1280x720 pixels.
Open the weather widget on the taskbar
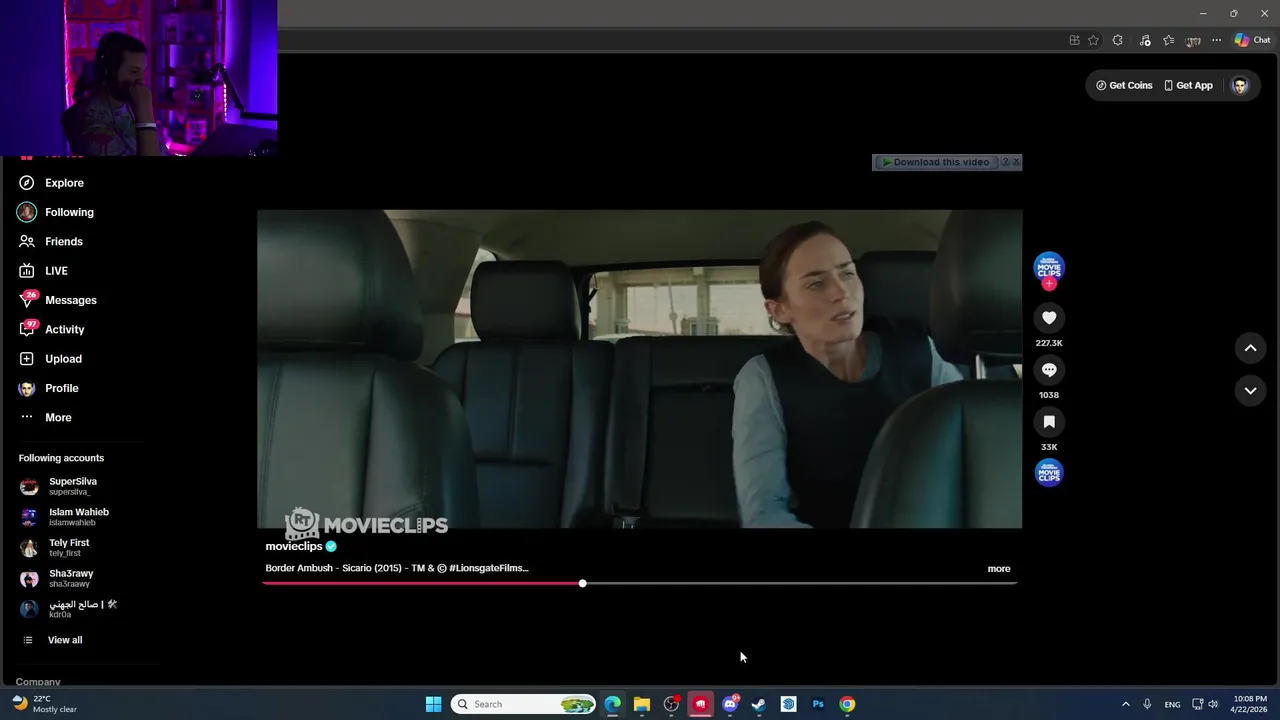click(45, 704)
